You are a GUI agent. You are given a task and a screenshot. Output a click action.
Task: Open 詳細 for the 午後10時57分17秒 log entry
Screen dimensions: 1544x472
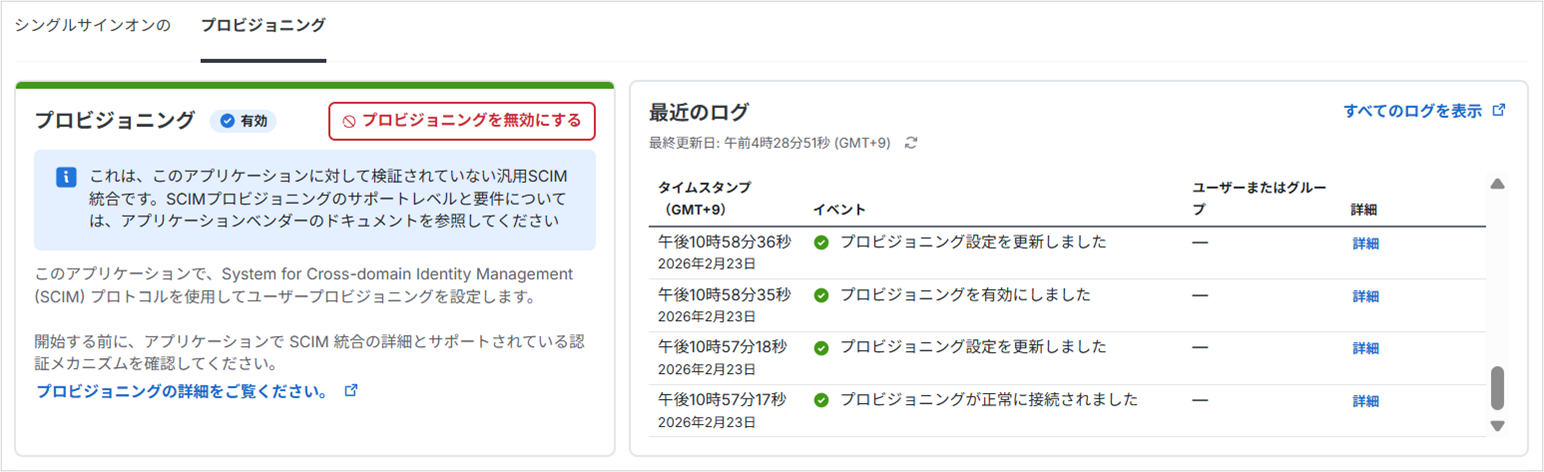click(x=1365, y=401)
